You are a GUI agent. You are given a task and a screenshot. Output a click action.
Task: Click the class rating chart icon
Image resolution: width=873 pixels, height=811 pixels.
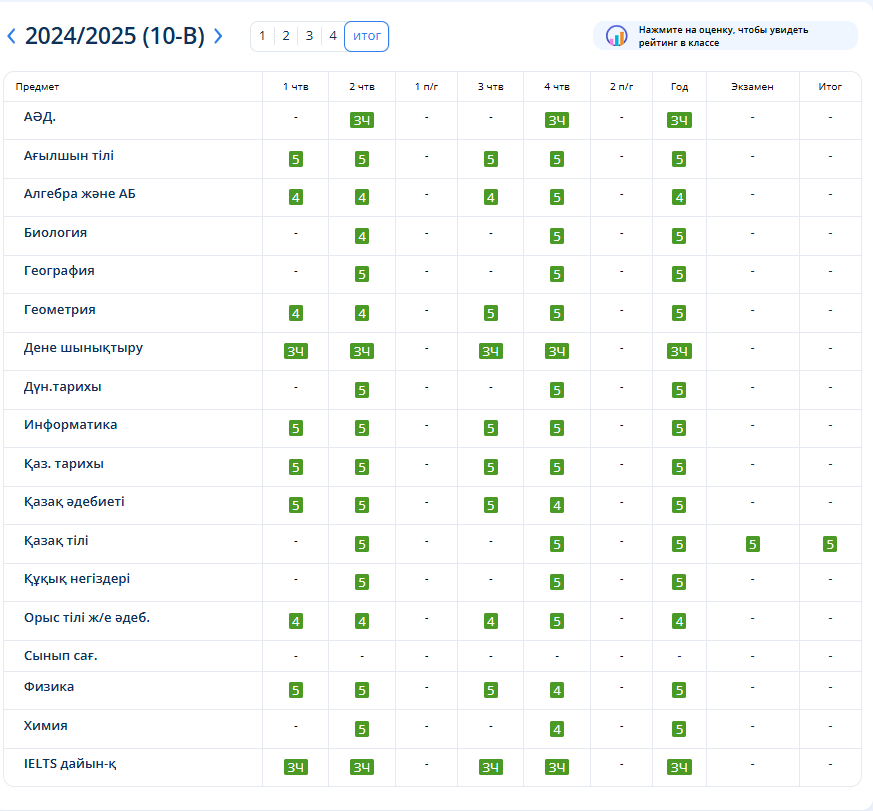[616, 36]
